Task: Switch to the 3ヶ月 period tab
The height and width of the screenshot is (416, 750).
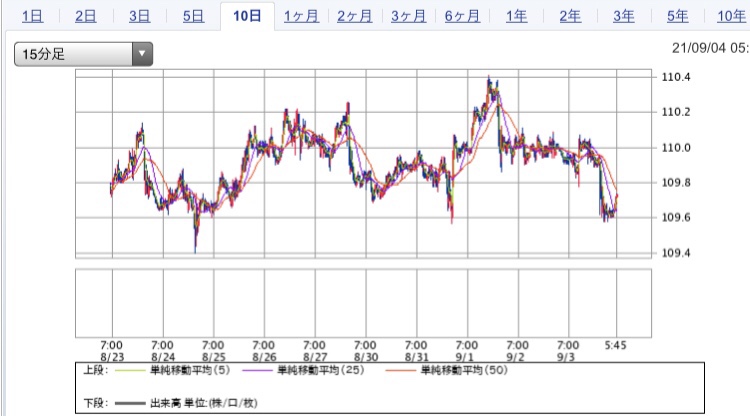Action: coord(408,16)
